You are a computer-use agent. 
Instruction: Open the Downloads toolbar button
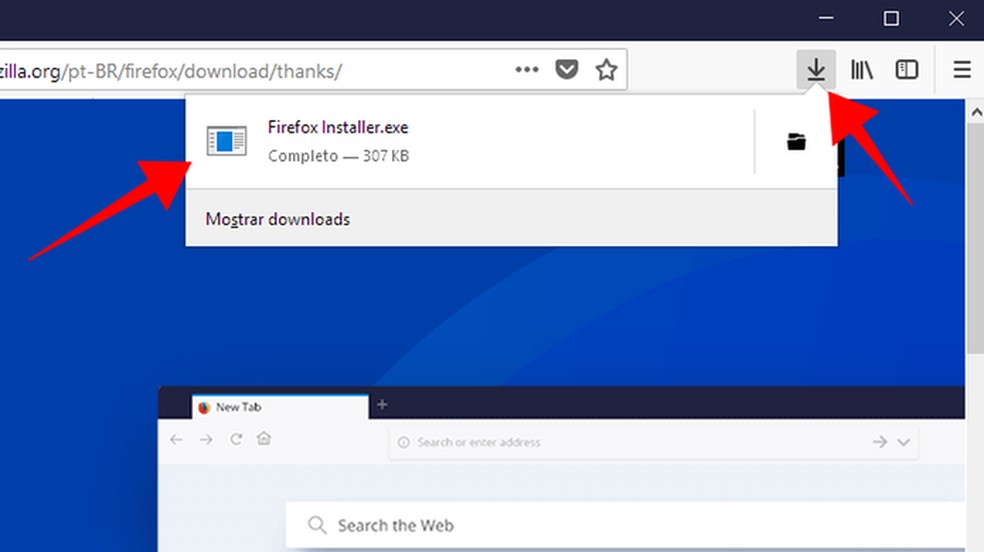[816, 70]
